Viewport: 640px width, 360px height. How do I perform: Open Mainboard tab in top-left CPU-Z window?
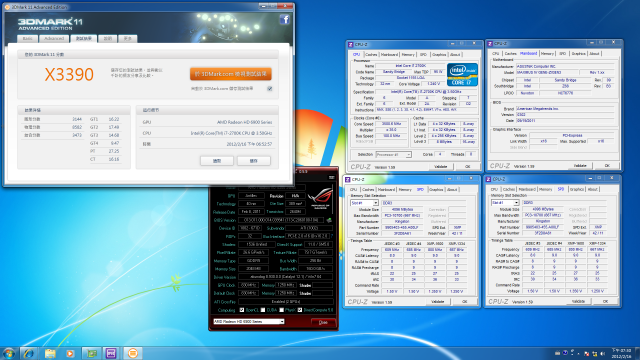(x=389, y=54)
